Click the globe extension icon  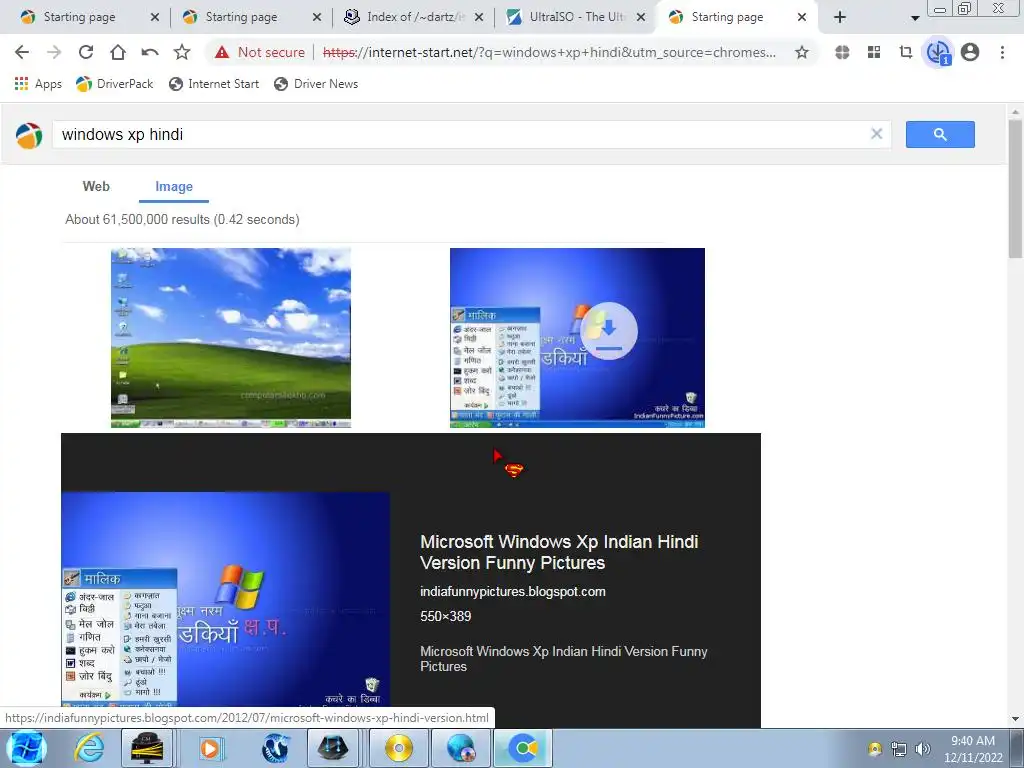click(x=842, y=52)
